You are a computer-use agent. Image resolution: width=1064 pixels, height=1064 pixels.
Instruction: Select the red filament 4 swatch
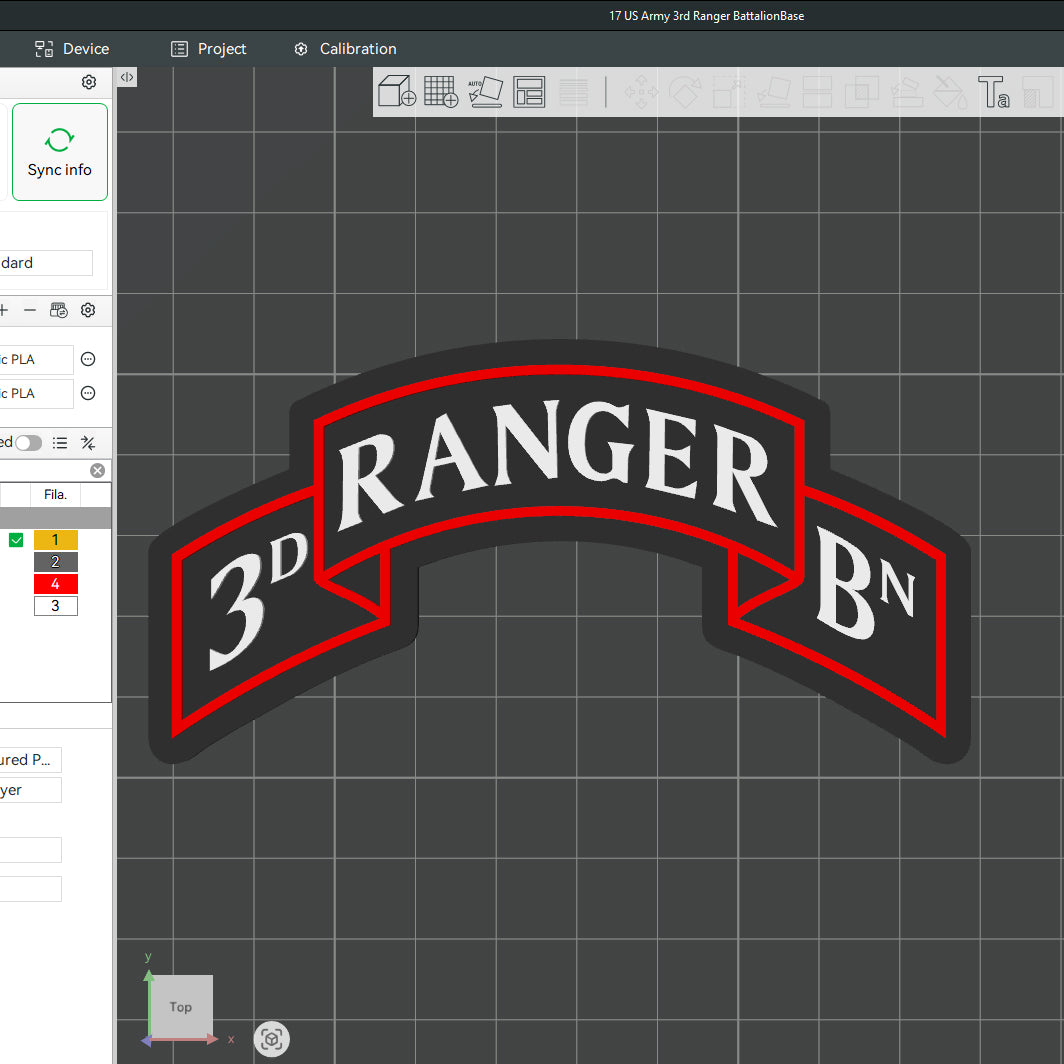point(55,583)
